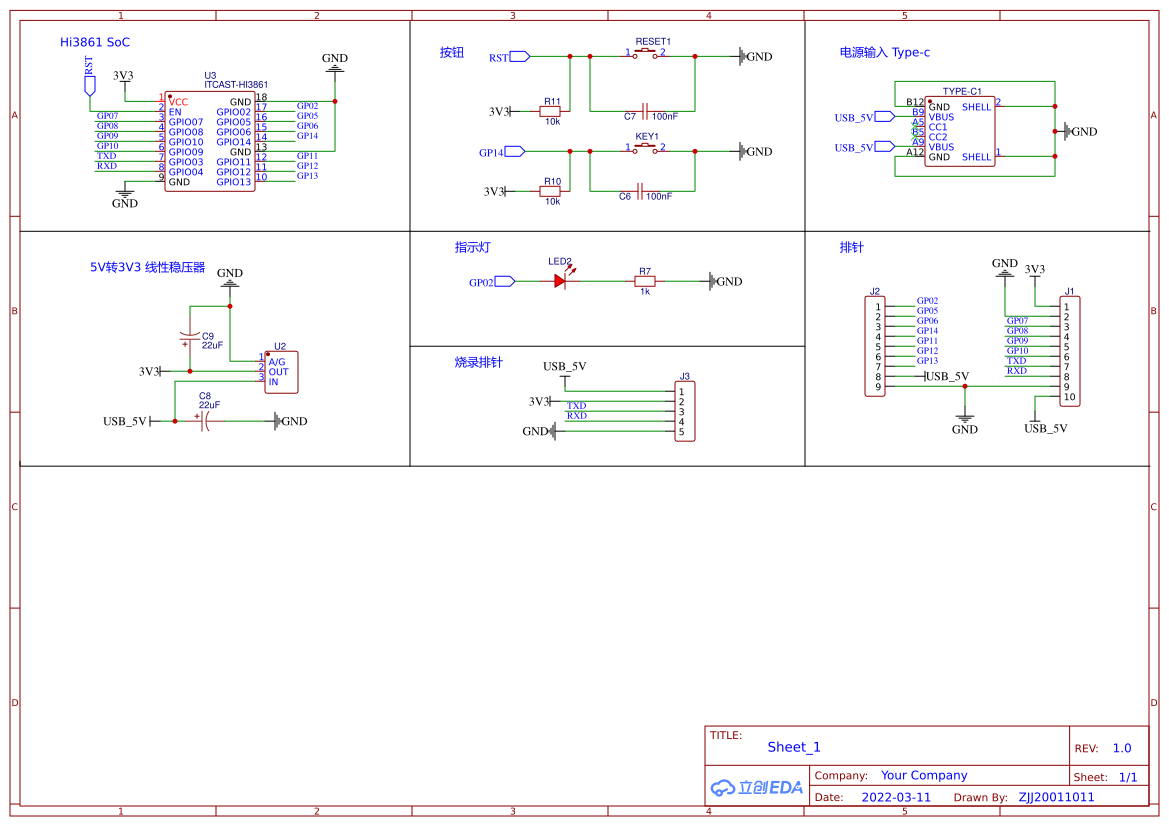Select the TYPE-C1 connector body
This screenshot has height=826, width=1169.
[x=960, y=131]
